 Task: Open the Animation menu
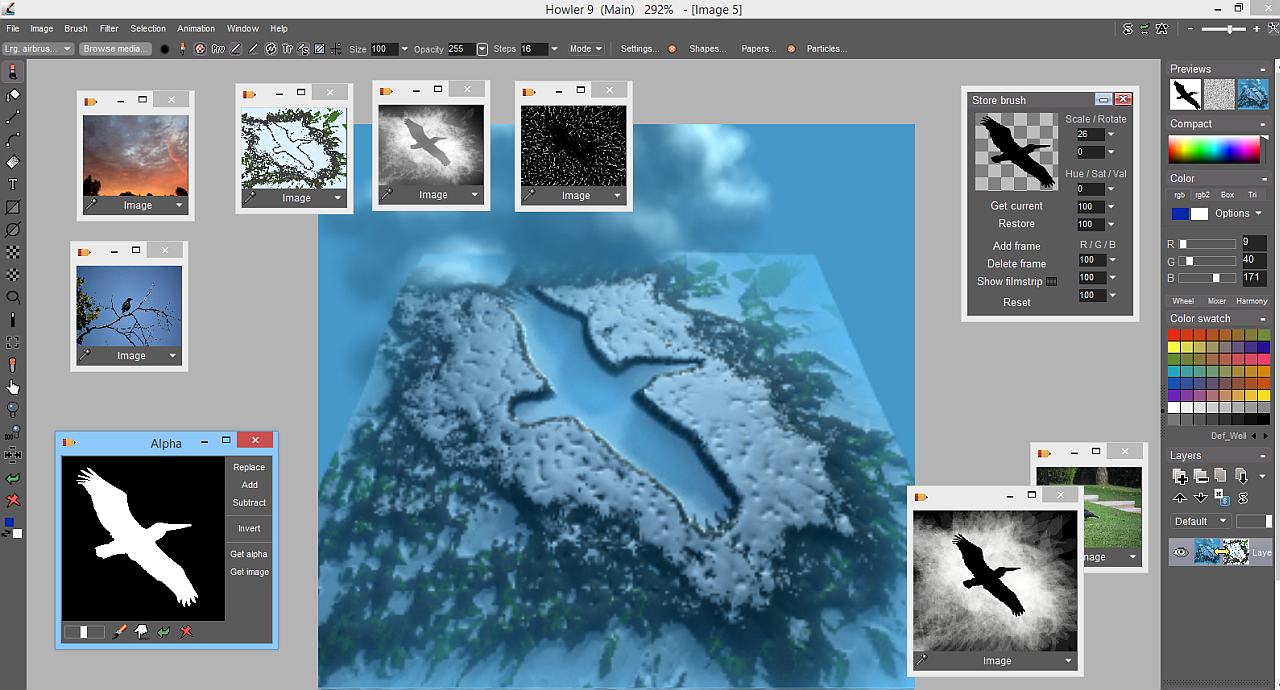click(196, 28)
